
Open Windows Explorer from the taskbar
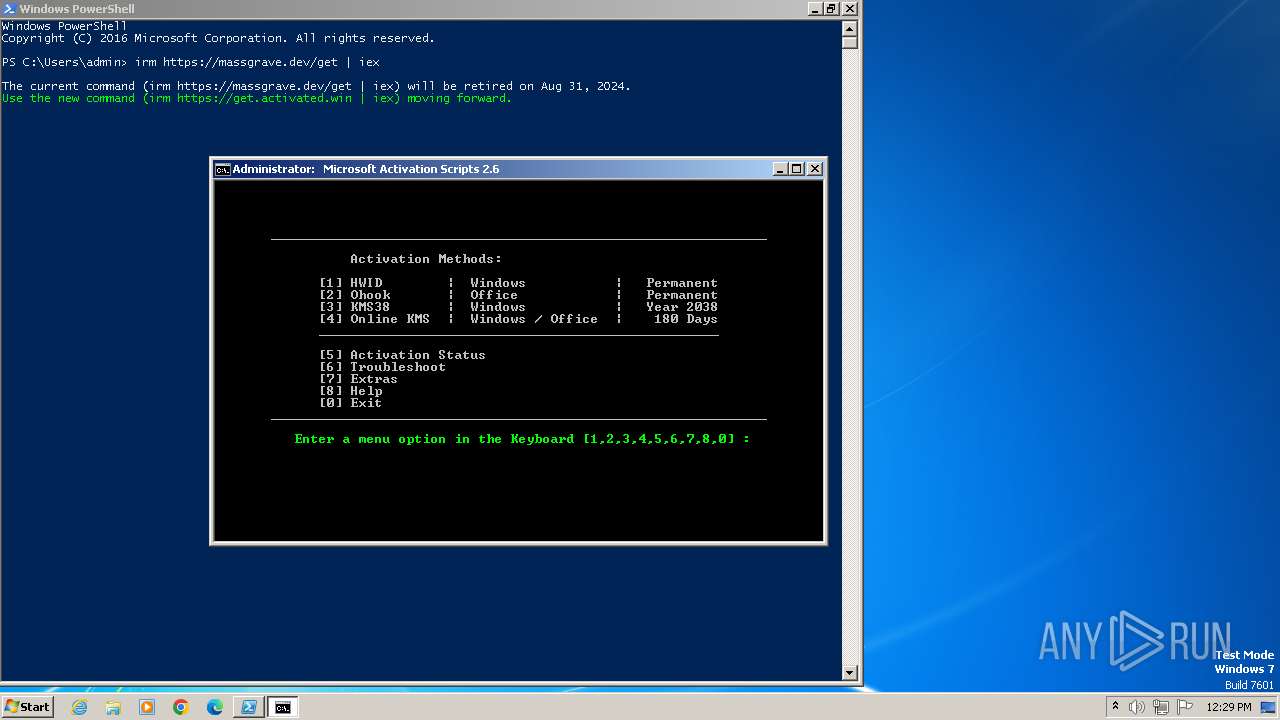pos(113,707)
